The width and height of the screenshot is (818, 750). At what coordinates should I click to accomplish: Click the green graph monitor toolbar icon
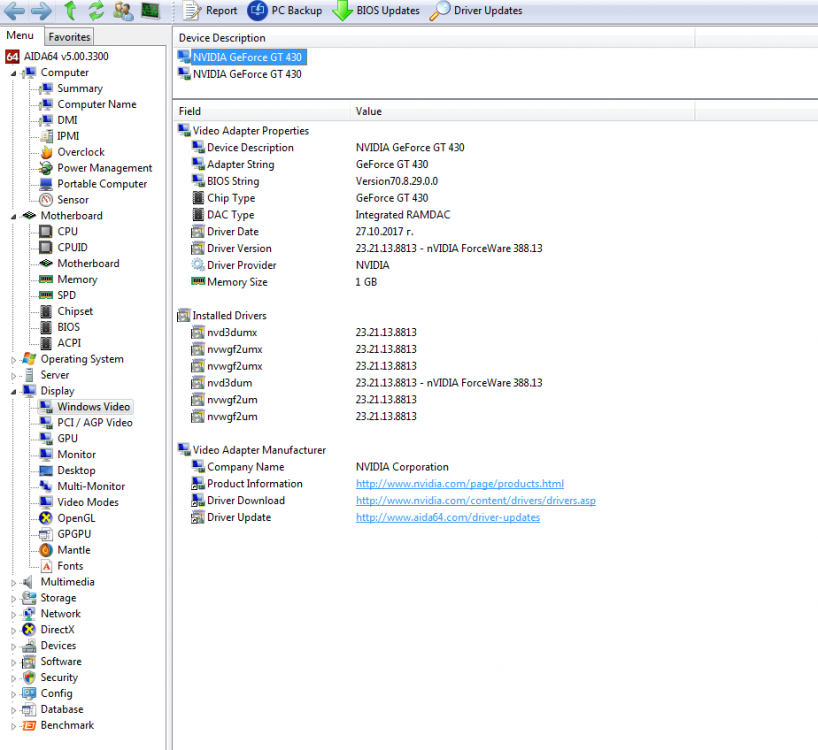(151, 10)
